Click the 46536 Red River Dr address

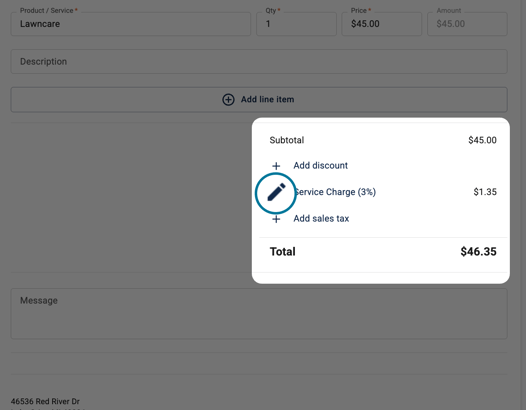coord(45,401)
